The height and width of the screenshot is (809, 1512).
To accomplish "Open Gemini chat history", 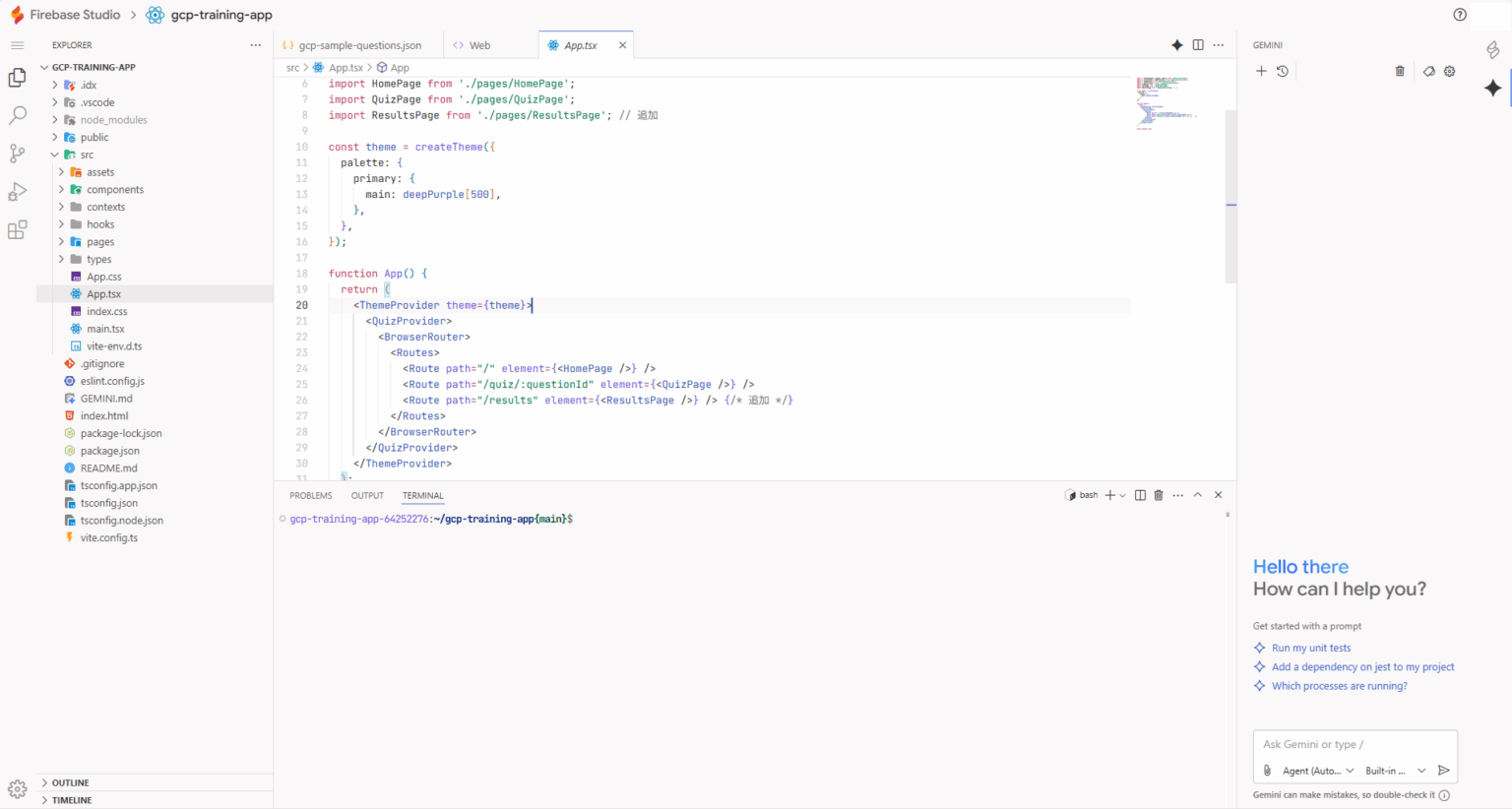I will (x=1283, y=71).
